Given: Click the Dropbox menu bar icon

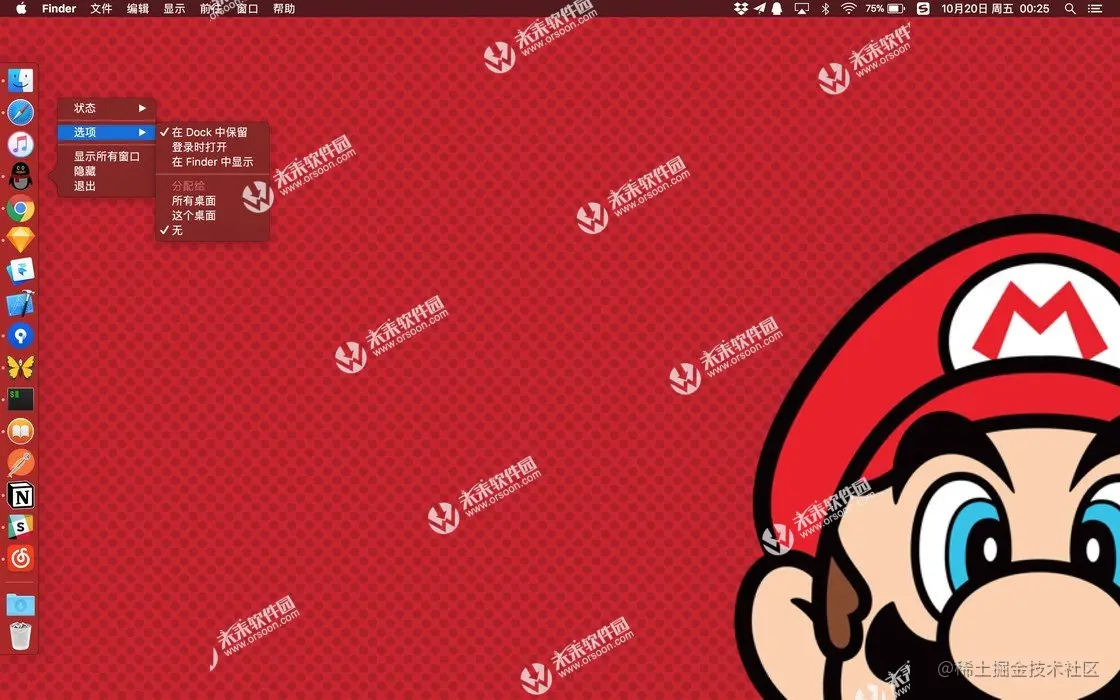Looking at the screenshot, I should (x=741, y=9).
